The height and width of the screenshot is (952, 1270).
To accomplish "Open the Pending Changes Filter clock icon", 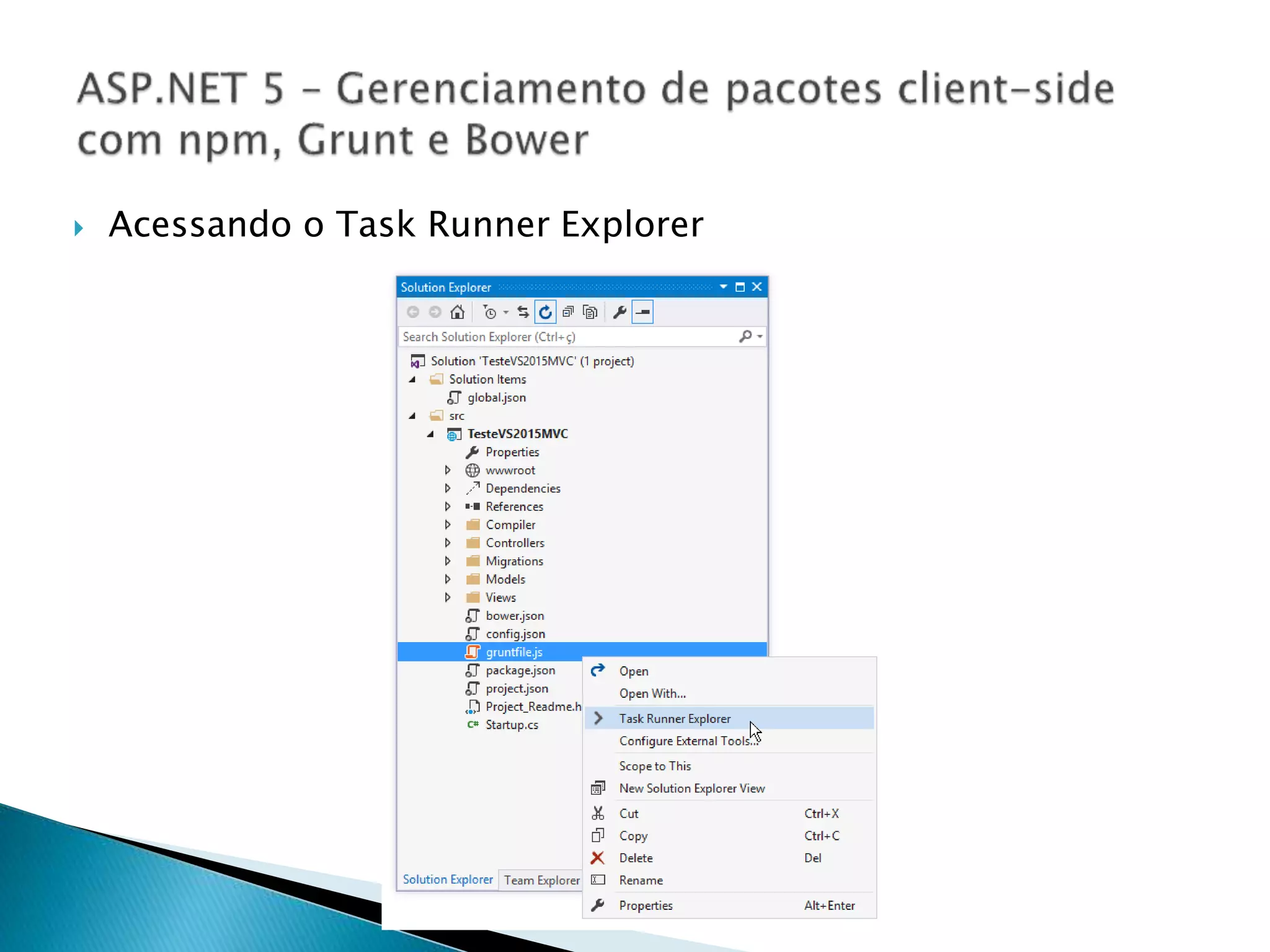I will [490, 312].
